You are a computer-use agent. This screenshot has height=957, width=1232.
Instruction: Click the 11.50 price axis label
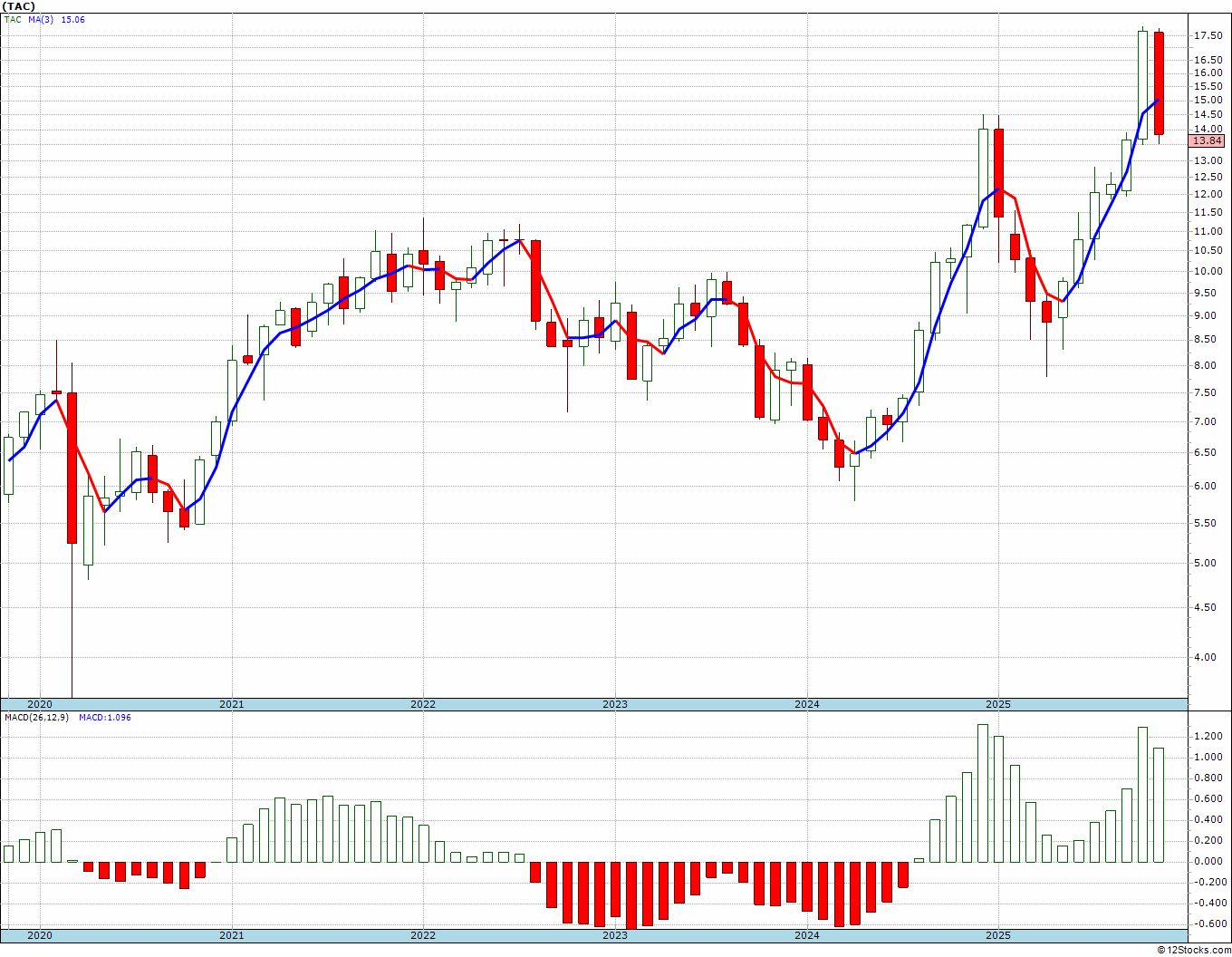coord(1208,212)
